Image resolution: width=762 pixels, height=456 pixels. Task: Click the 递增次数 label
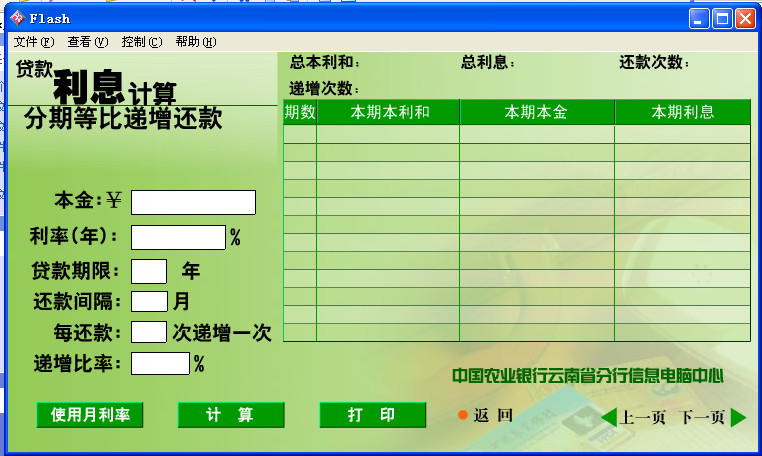(324, 88)
